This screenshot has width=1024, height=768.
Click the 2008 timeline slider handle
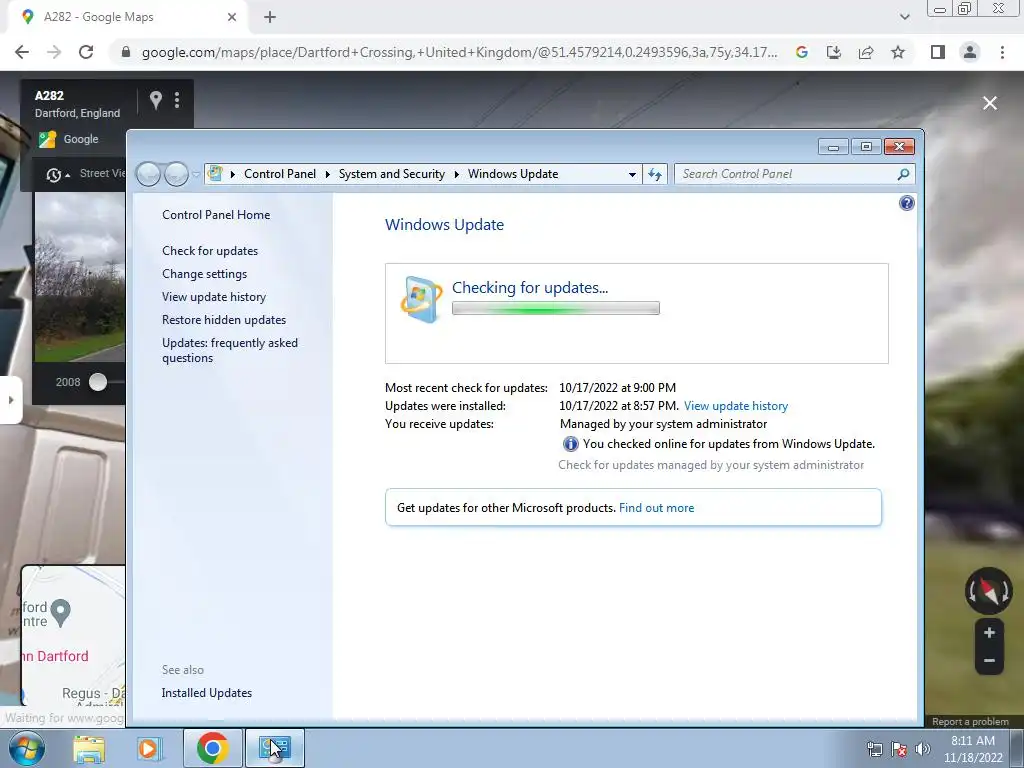98,382
